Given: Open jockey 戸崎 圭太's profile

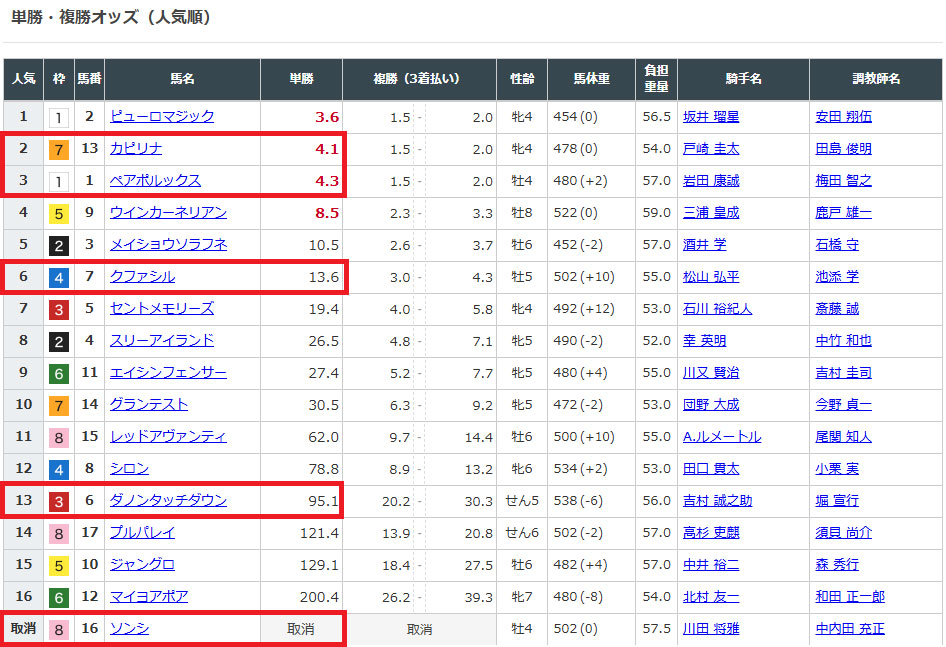Looking at the screenshot, I should [711, 149].
